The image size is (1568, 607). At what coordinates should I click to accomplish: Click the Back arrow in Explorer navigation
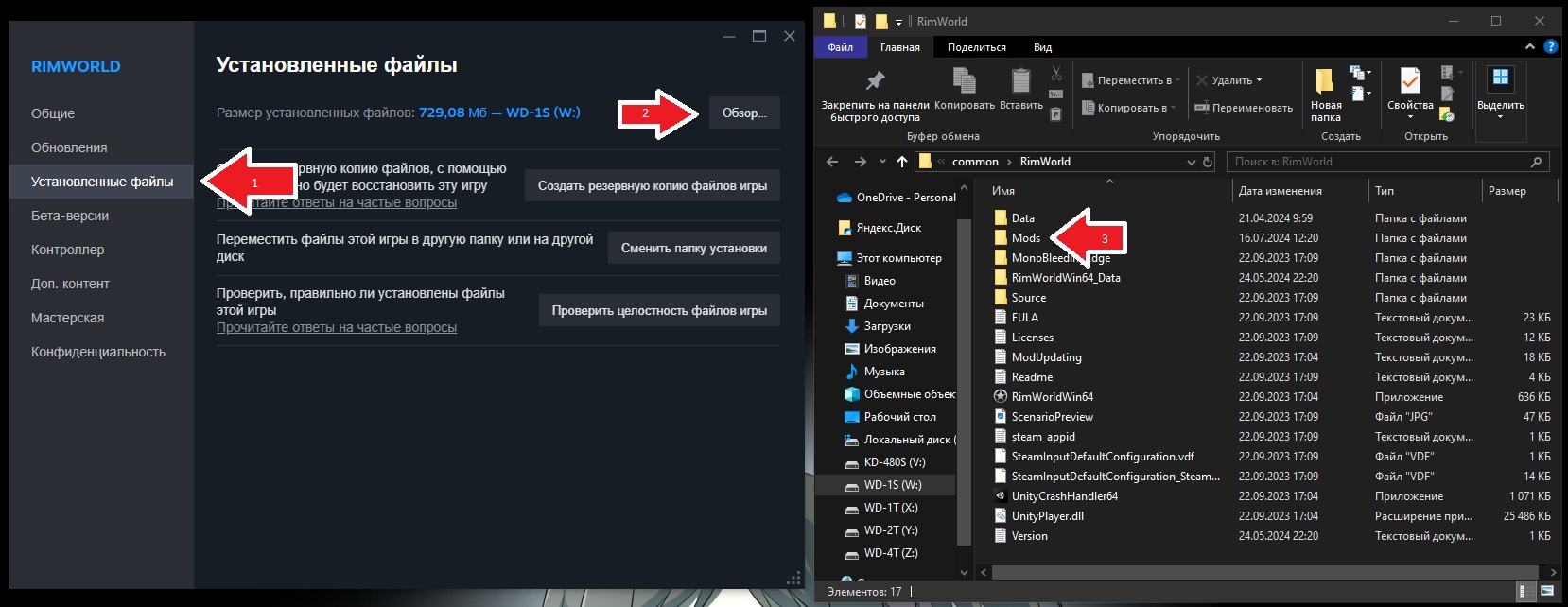click(x=832, y=162)
